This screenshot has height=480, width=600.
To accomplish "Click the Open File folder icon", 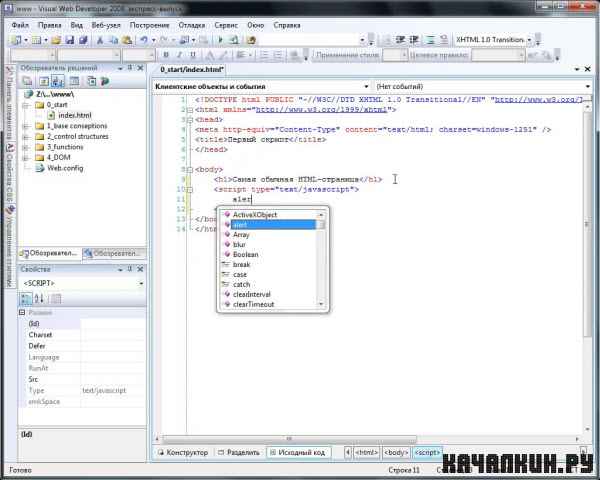I will 56,40.
